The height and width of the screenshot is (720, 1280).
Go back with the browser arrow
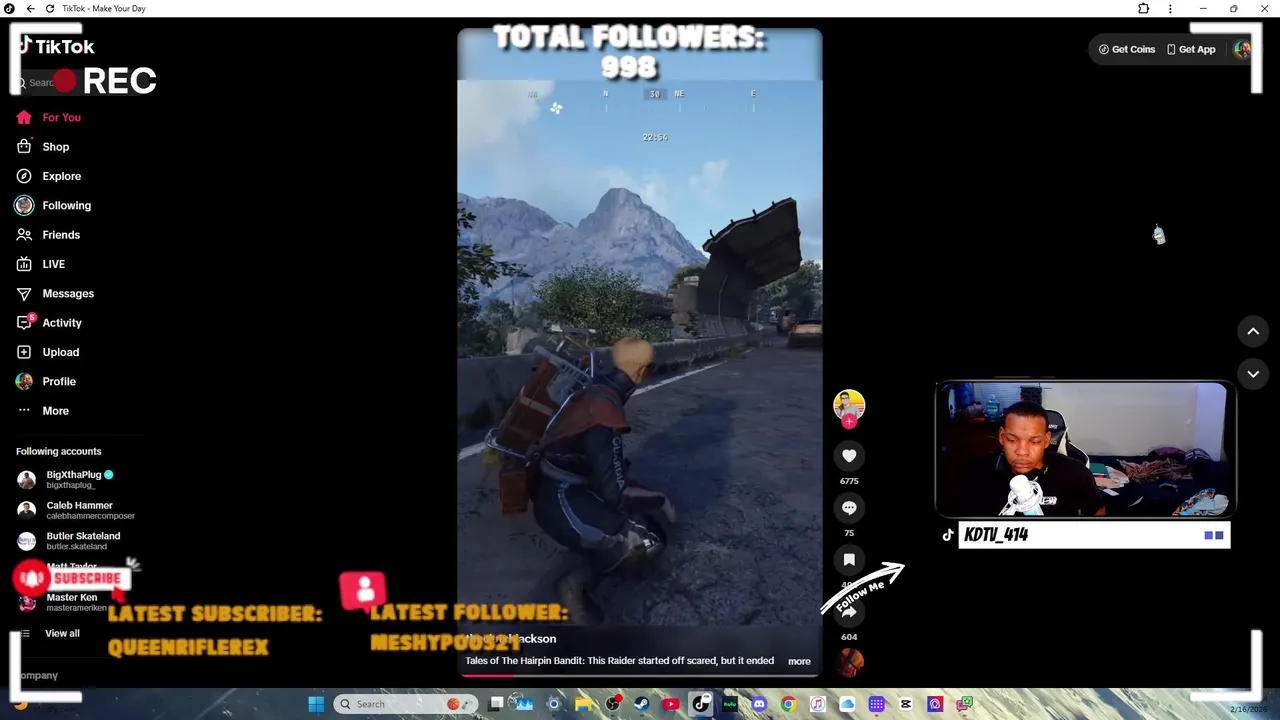coord(30,8)
